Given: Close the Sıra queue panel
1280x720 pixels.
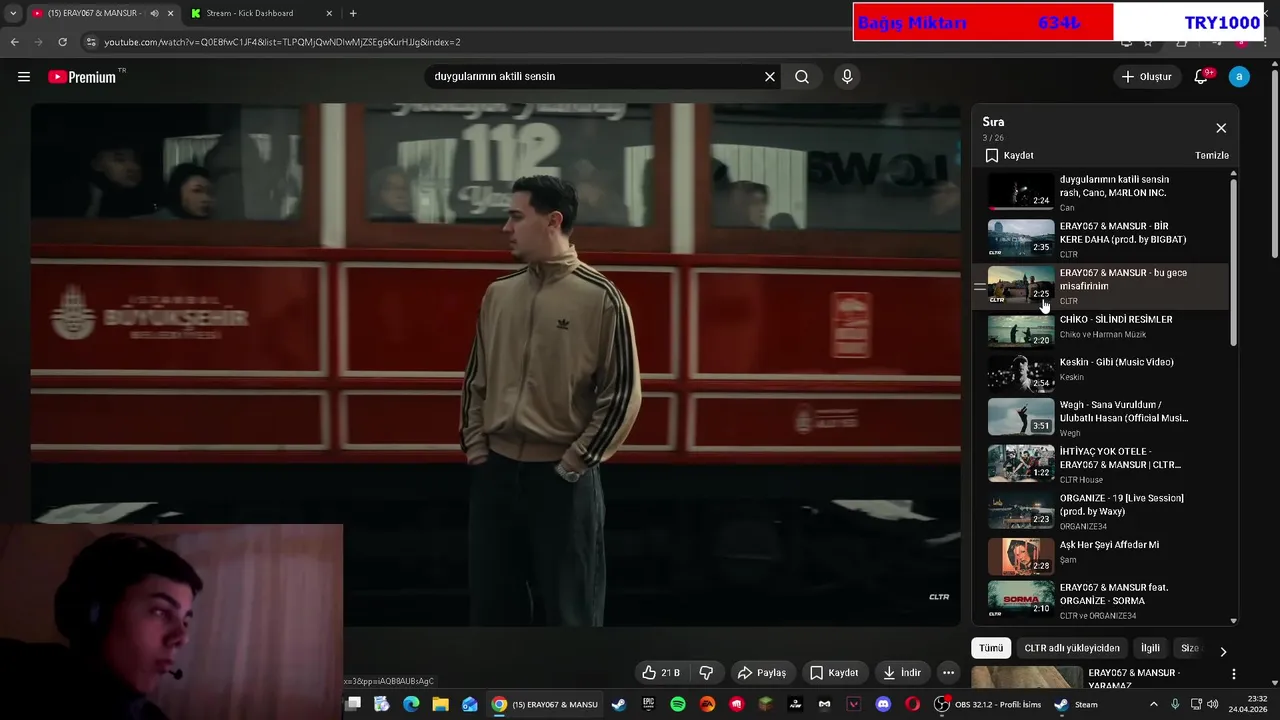Looking at the screenshot, I should (x=1221, y=128).
